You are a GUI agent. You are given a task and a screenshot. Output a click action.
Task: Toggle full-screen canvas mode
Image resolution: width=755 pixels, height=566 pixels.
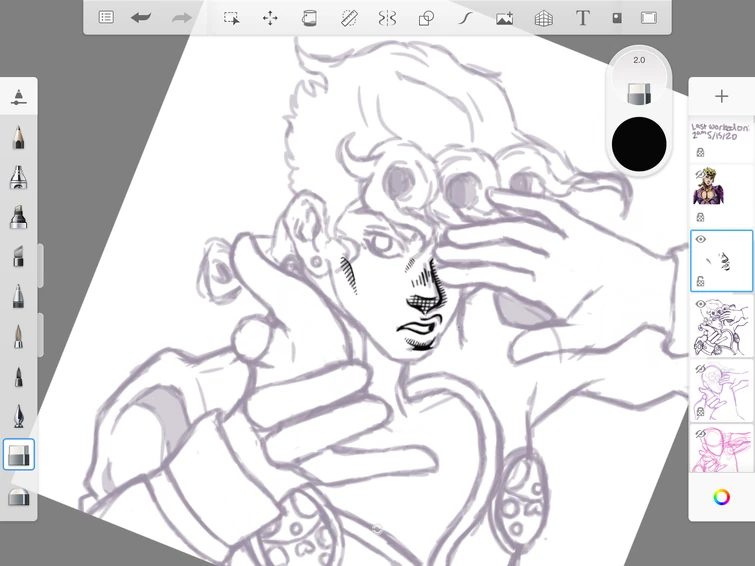coord(649,18)
